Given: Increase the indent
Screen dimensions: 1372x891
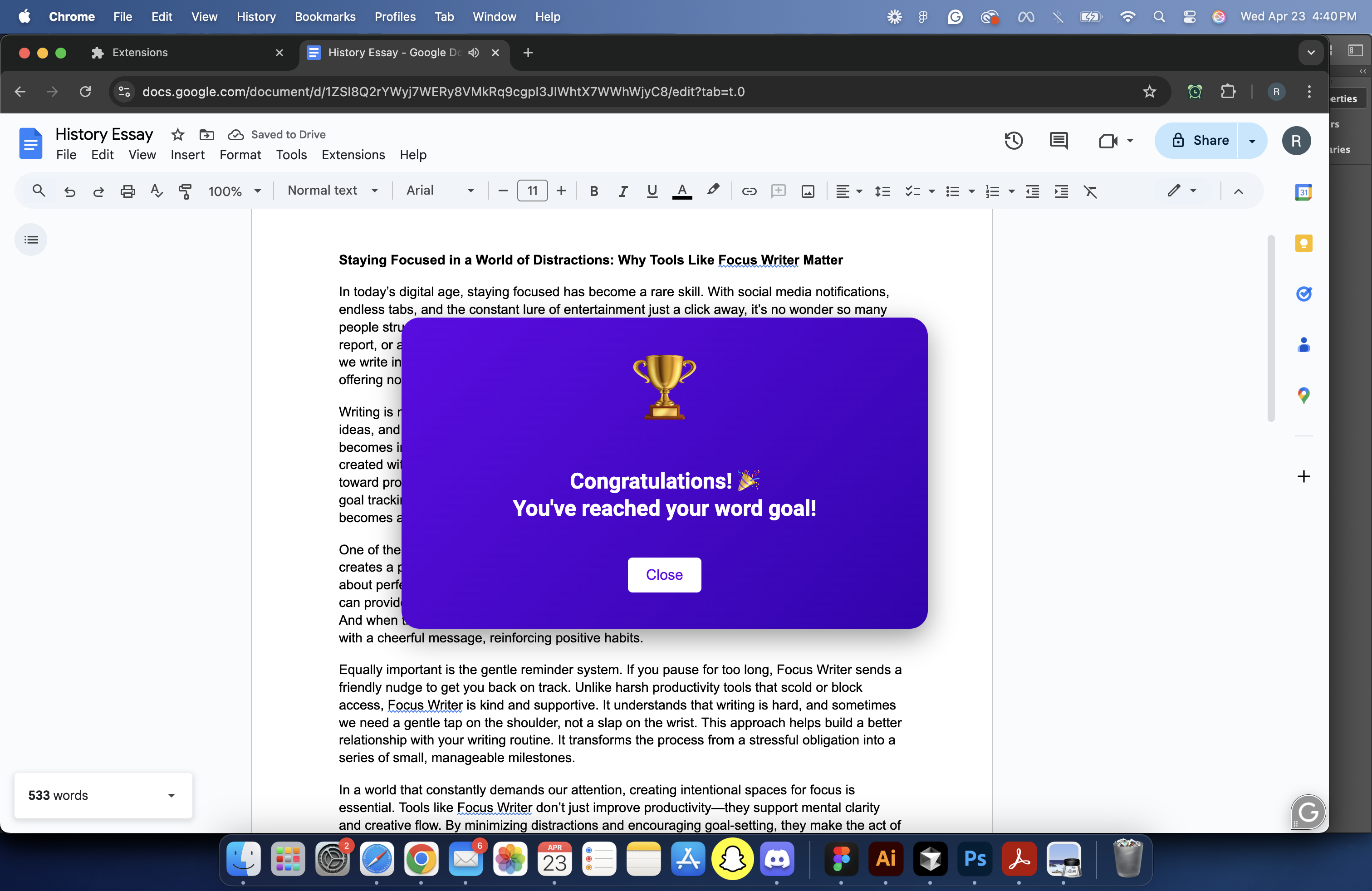Looking at the screenshot, I should click(x=1061, y=191).
